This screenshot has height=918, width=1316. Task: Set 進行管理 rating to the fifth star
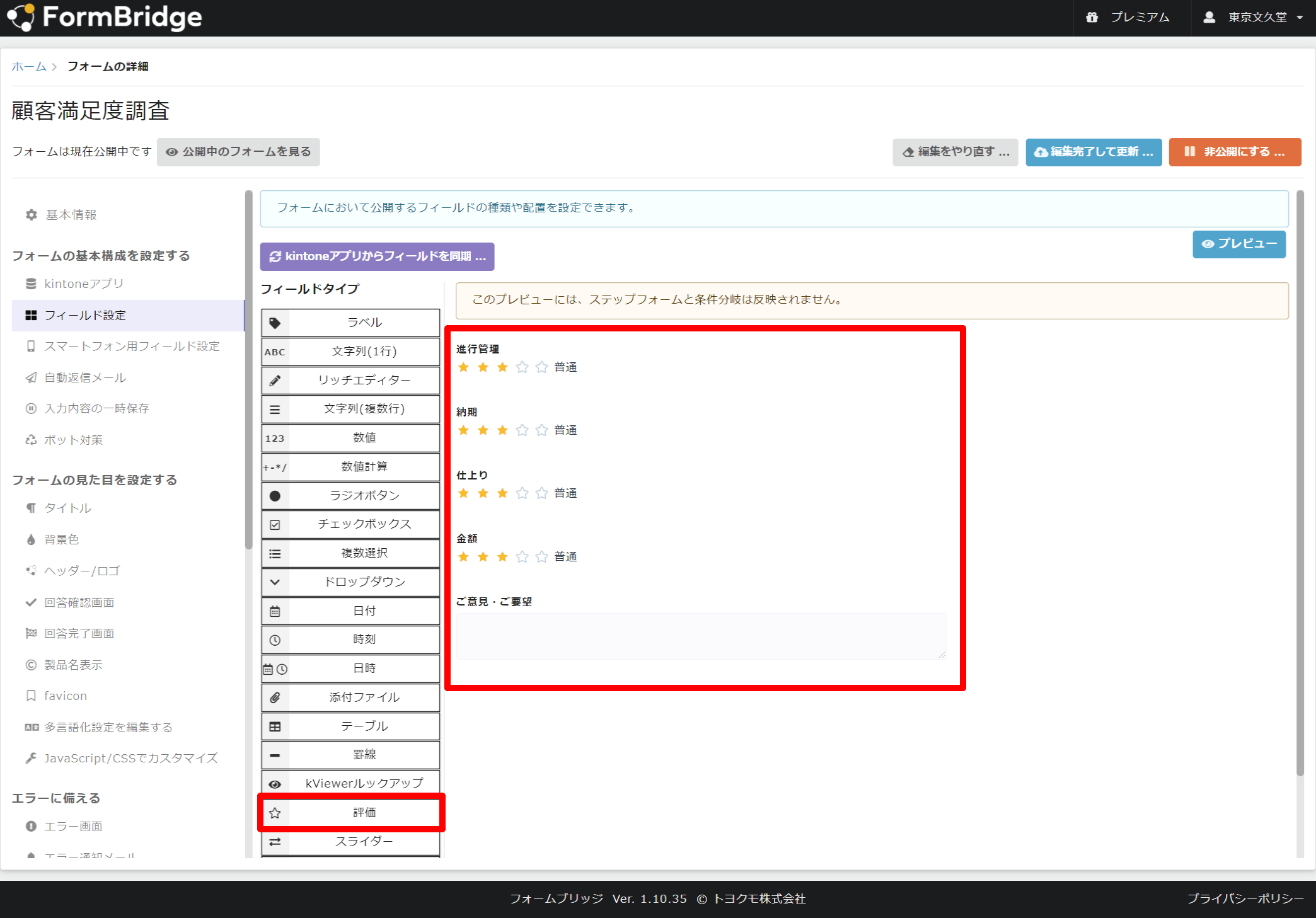coord(541,367)
